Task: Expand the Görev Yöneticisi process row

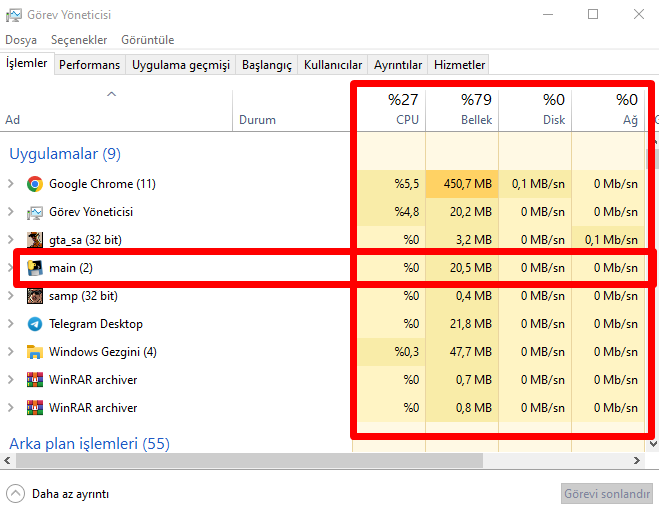Action: pyautogui.click(x=11, y=212)
